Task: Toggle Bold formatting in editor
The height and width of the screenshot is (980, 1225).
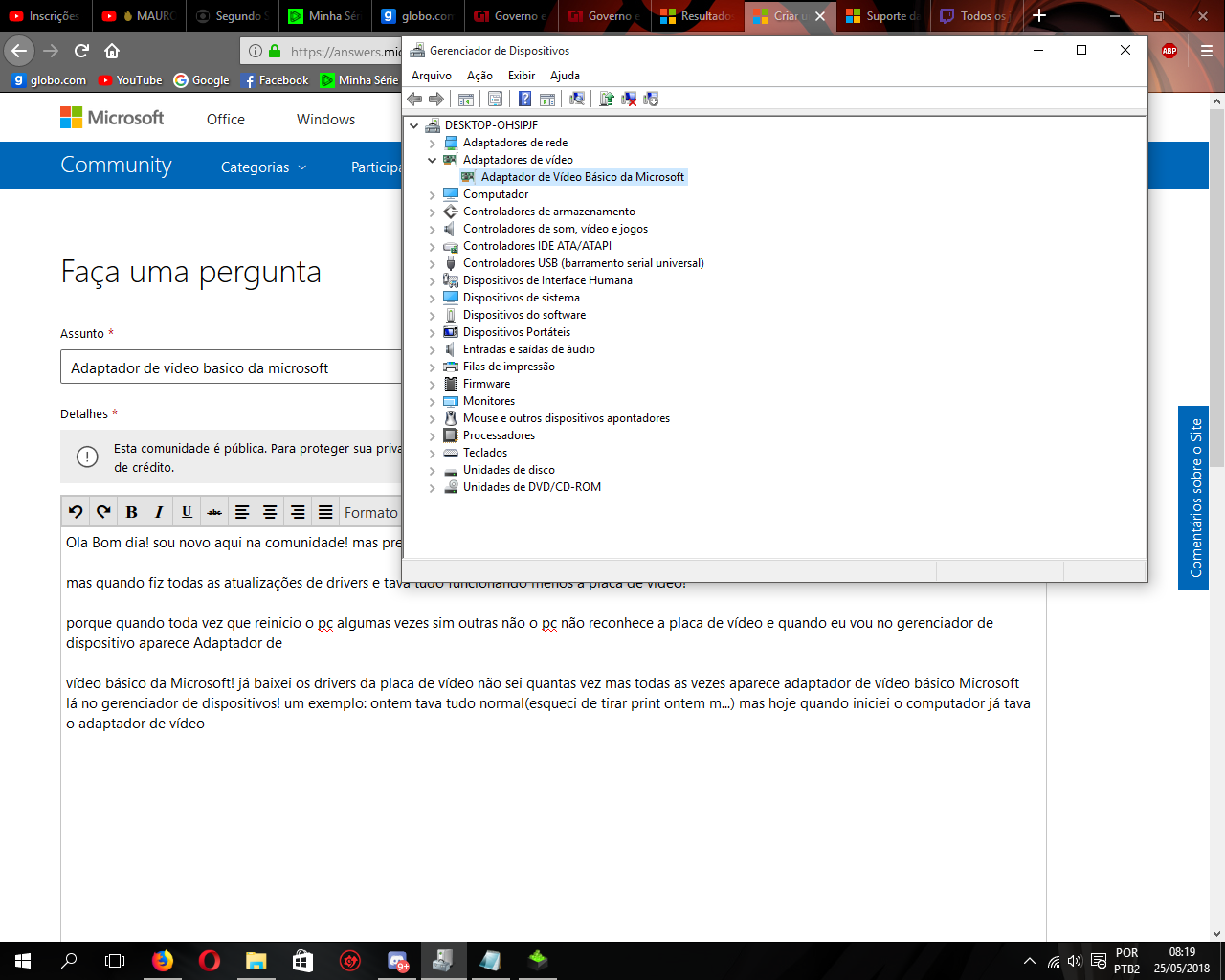Action: coord(131,512)
